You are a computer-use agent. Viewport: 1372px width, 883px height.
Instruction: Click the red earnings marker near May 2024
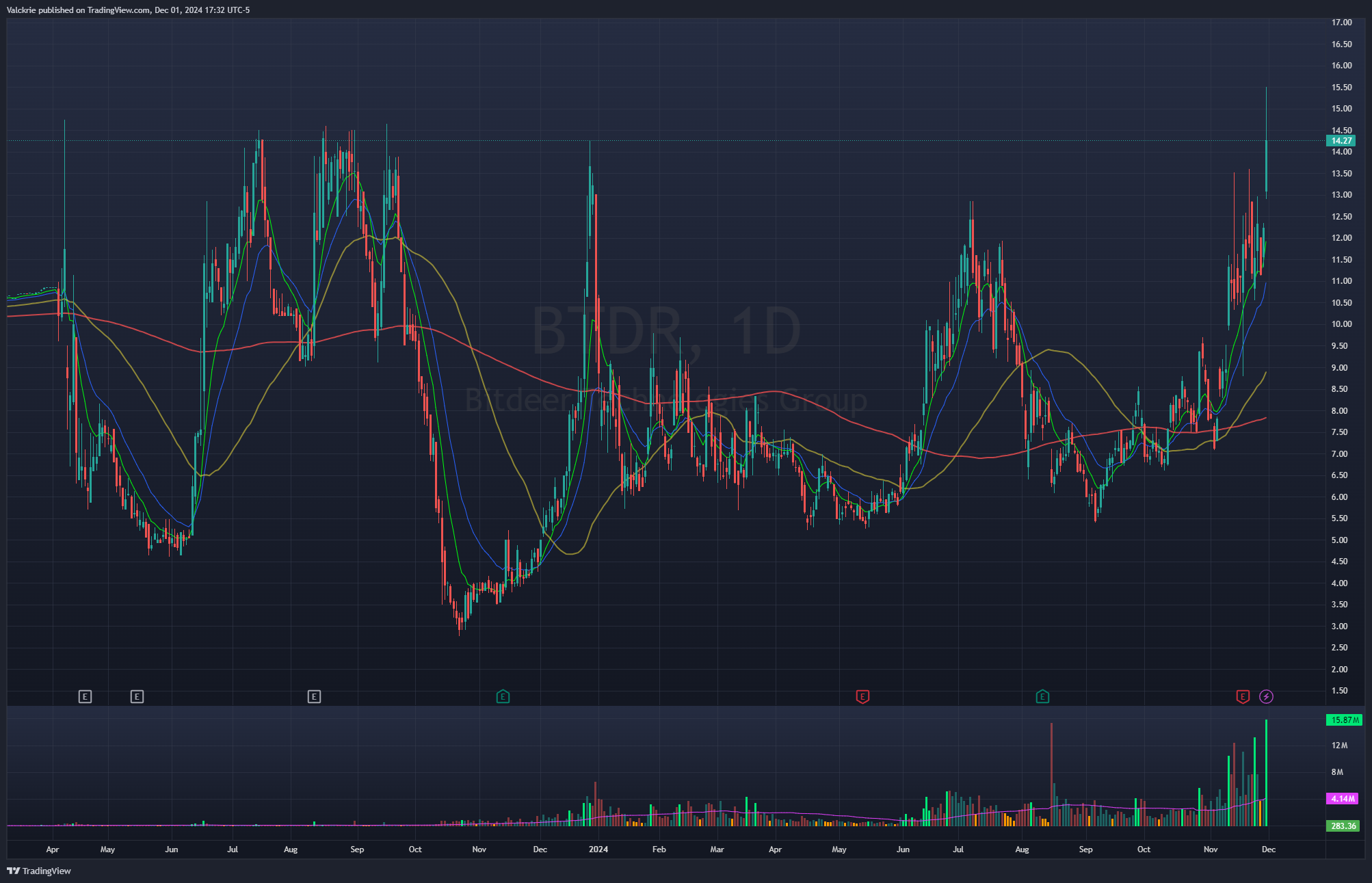[862, 697]
